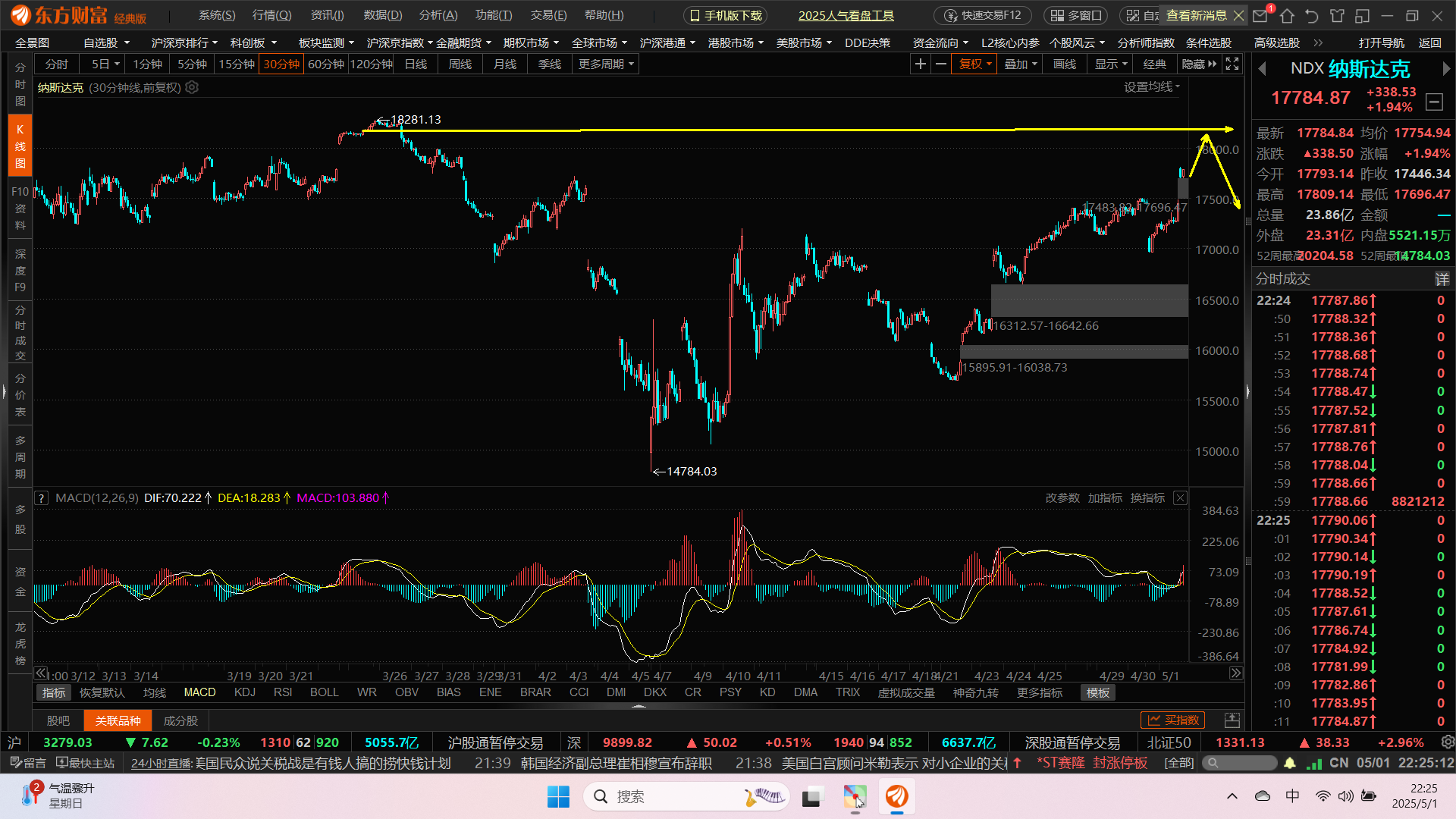This screenshot has height=819, width=1456.
Task: Open bottom-right settings gear icon
Action: (1448, 742)
